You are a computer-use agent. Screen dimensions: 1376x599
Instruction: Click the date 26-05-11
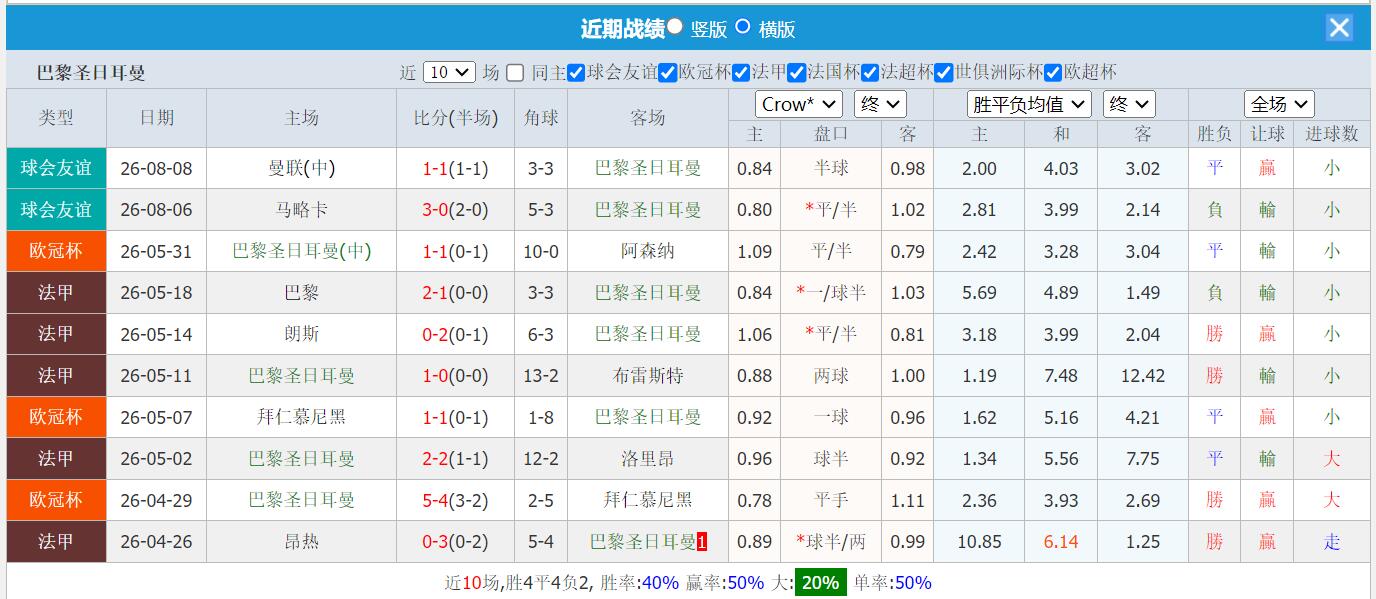pyautogui.click(x=156, y=376)
